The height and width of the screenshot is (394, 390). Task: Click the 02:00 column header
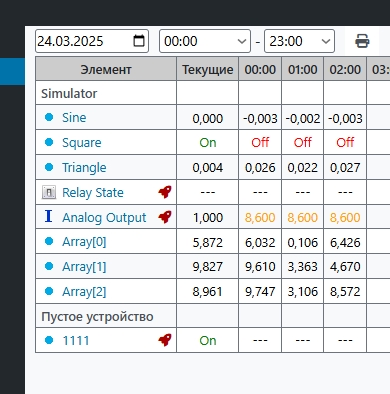tap(345, 69)
